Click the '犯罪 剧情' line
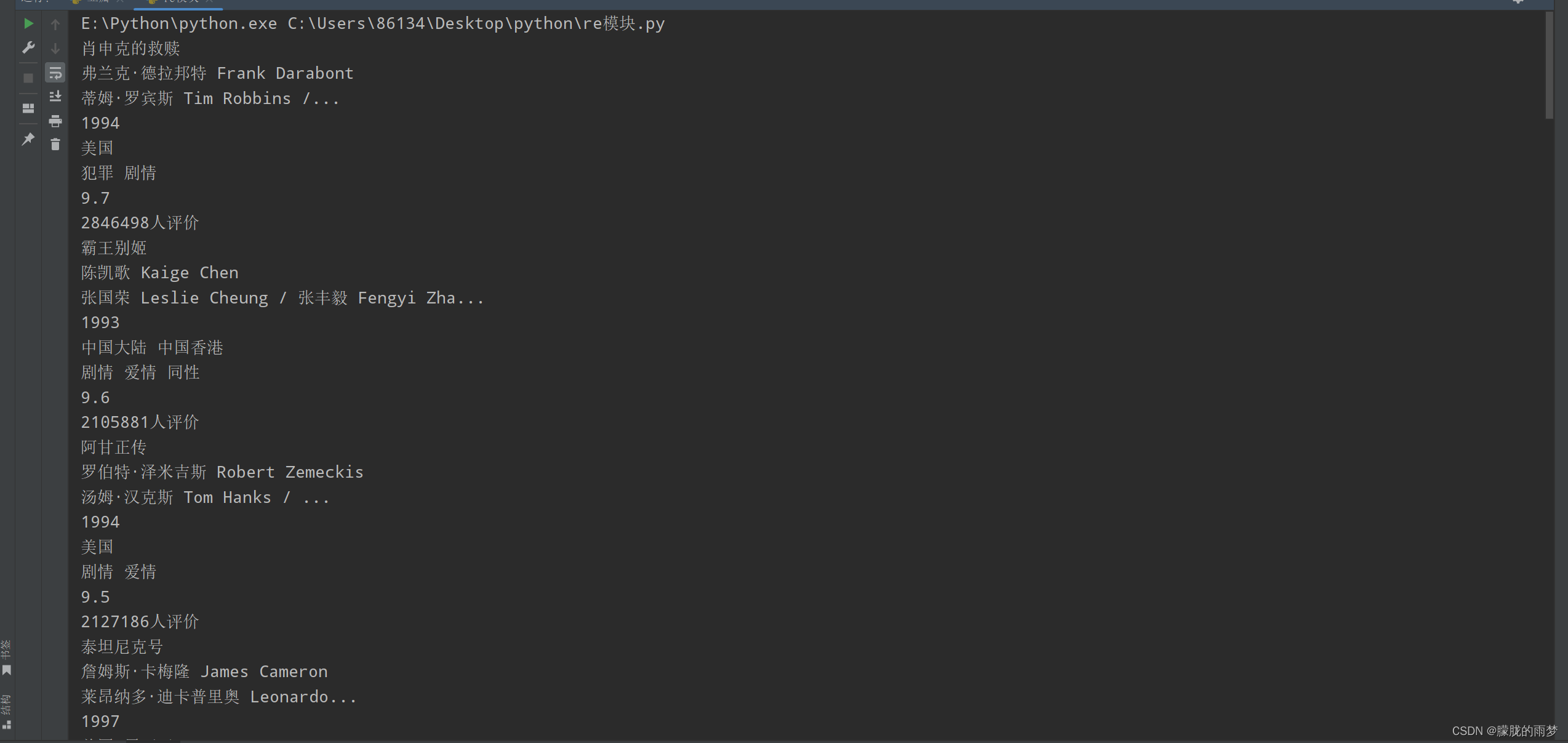This screenshot has width=1568, height=743. (x=119, y=173)
